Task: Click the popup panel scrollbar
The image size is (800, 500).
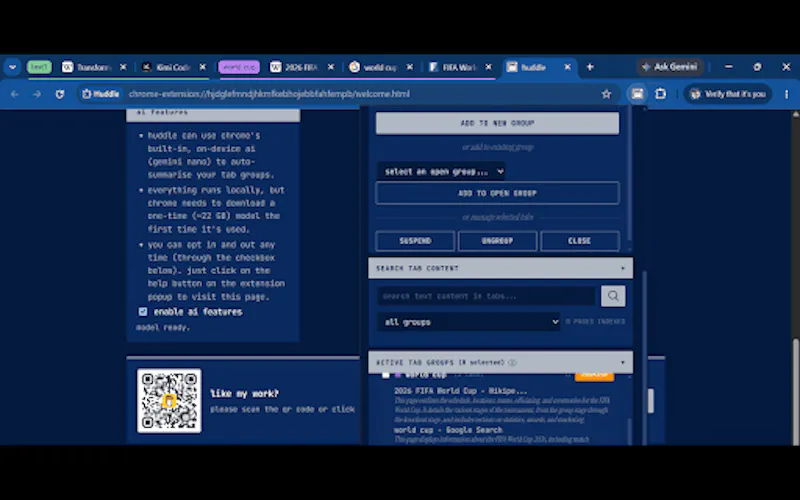Action: click(x=644, y=357)
